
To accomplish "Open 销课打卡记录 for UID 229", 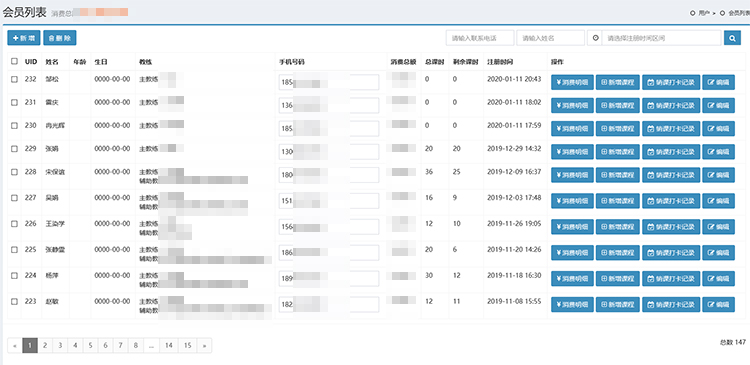I will coord(671,152).
